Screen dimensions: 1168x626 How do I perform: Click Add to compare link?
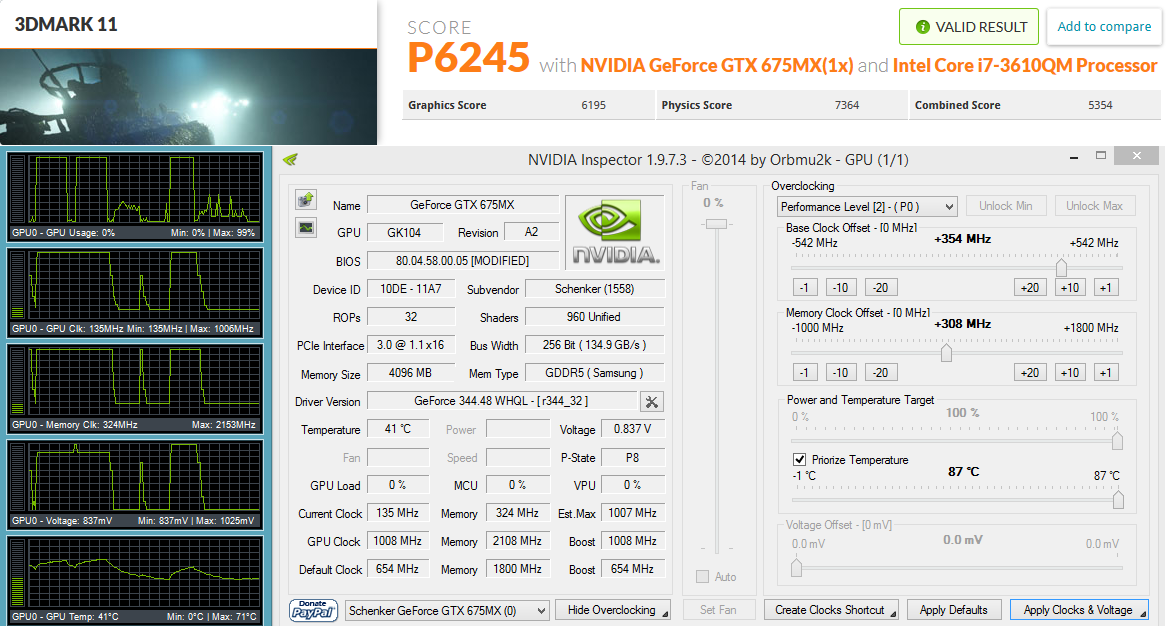[x=1104, y=27]
